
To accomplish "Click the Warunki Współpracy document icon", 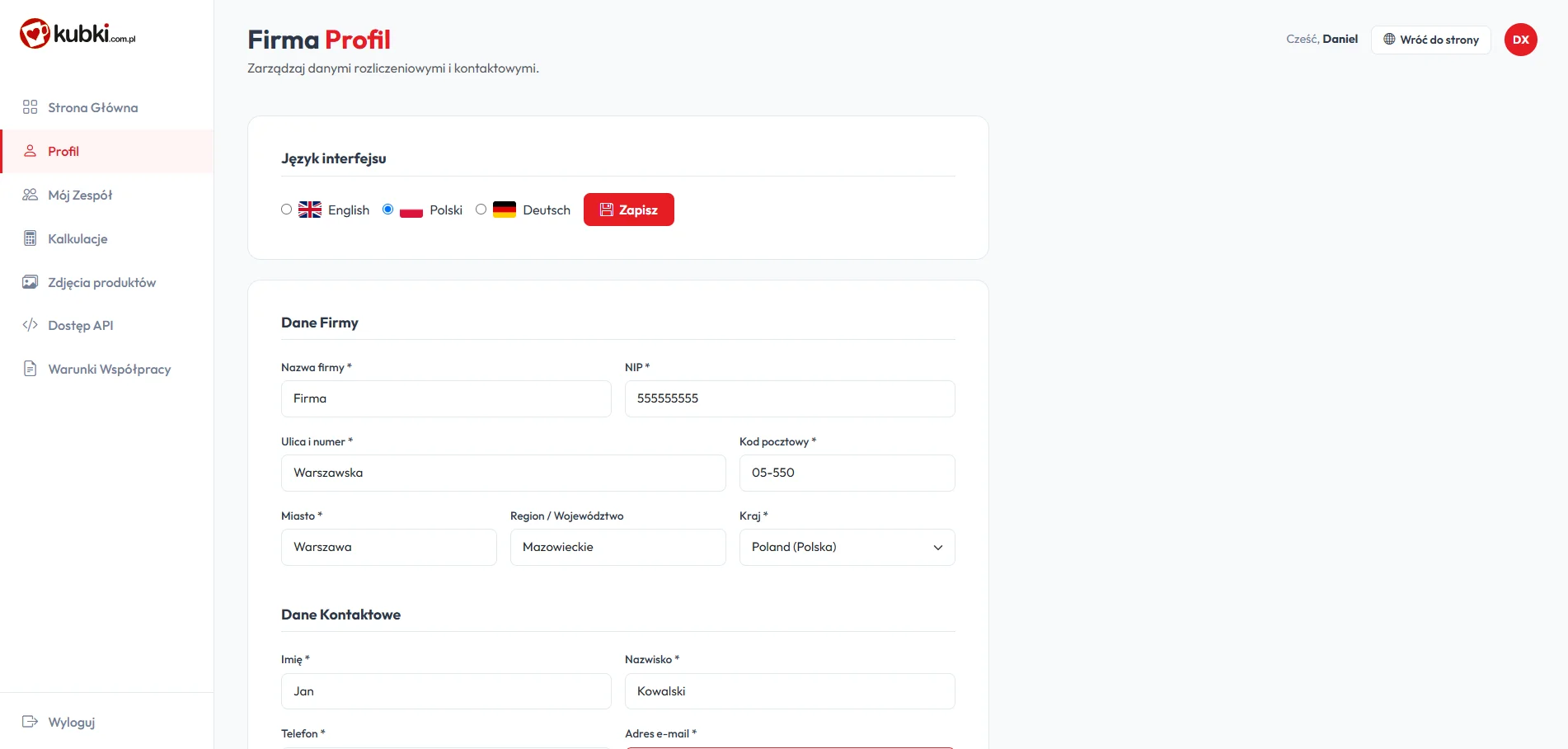I will coord(31,369).
